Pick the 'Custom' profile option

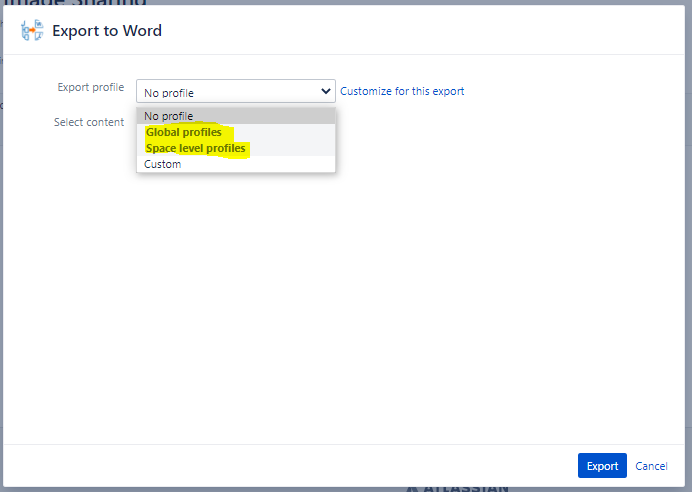(236, 164)
